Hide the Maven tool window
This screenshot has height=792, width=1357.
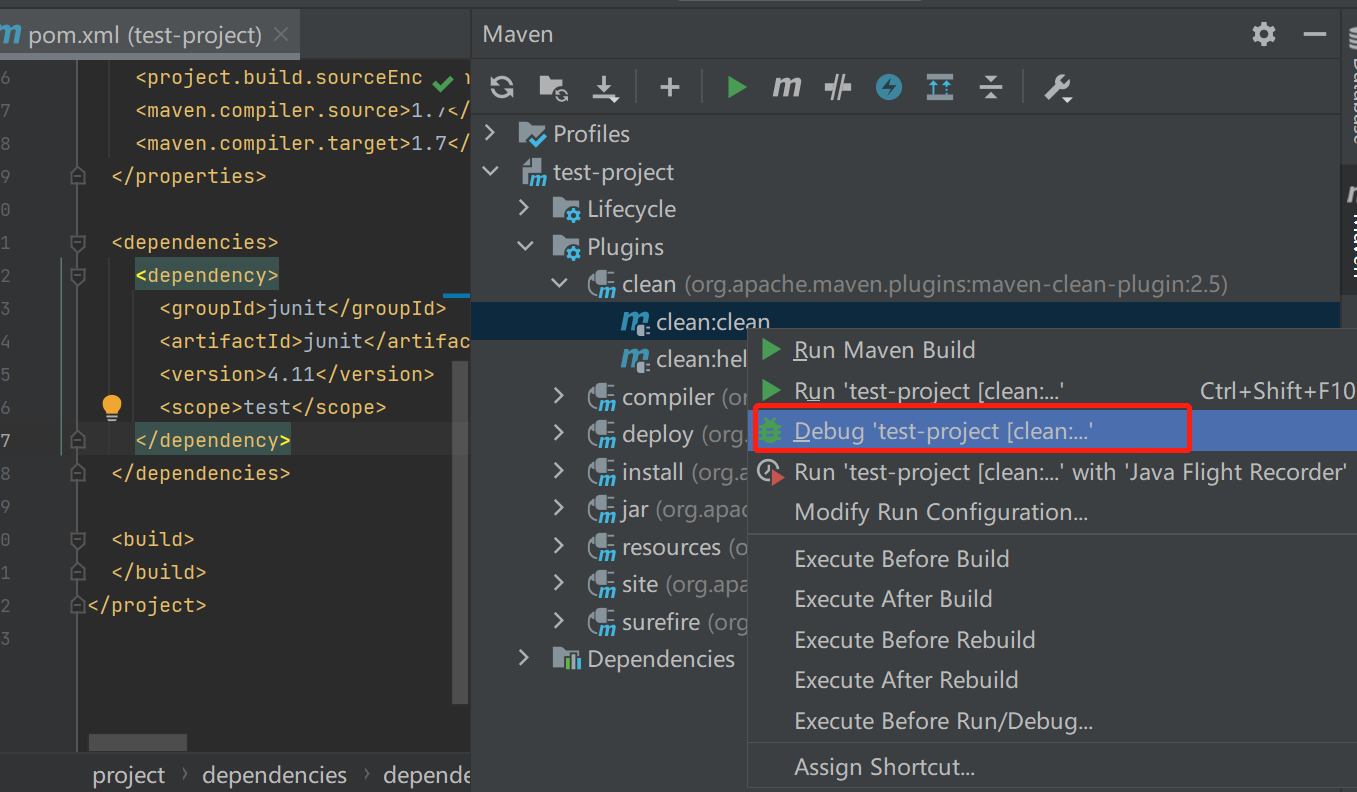[x=1315, y=34]
